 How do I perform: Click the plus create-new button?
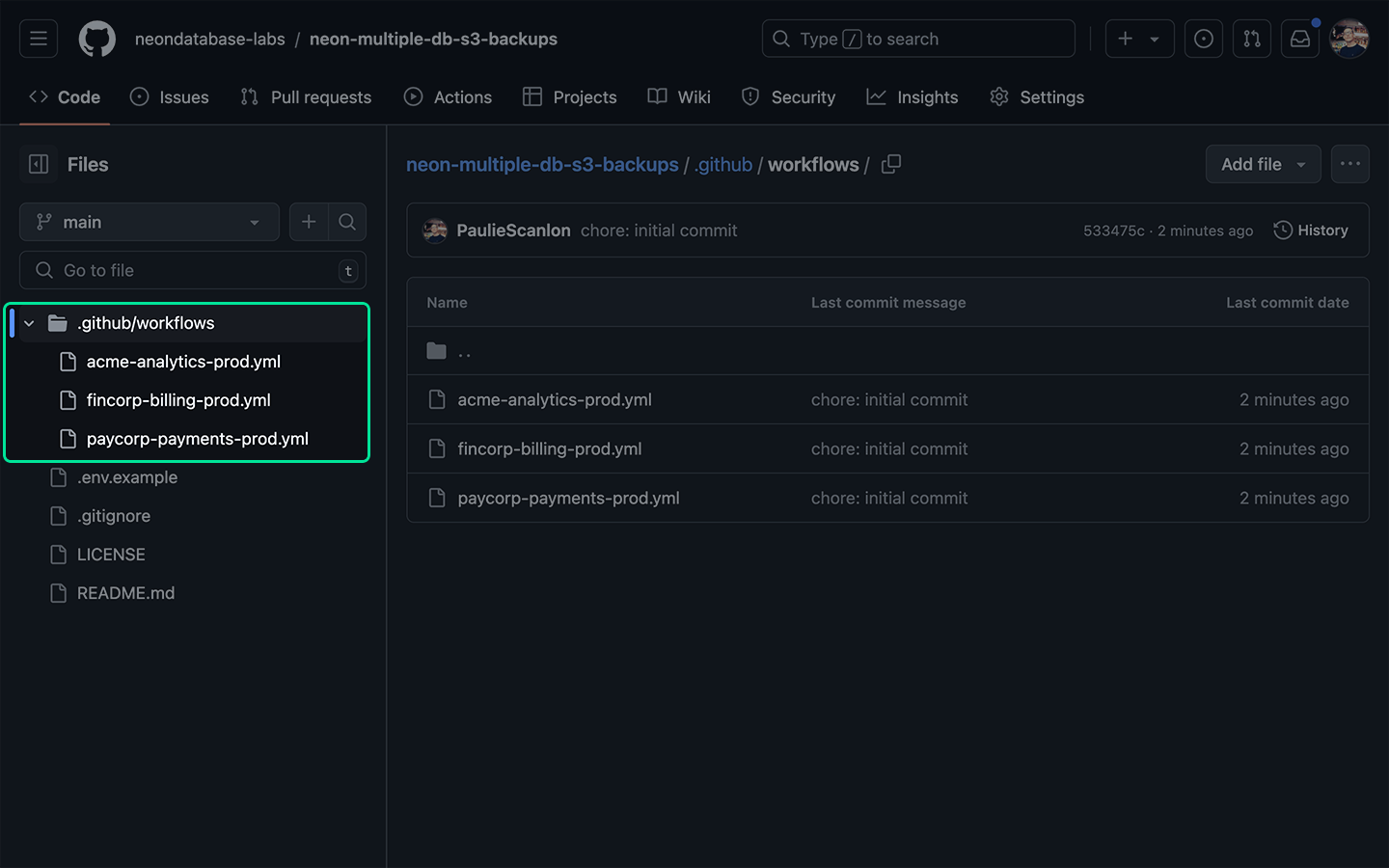1126,39
